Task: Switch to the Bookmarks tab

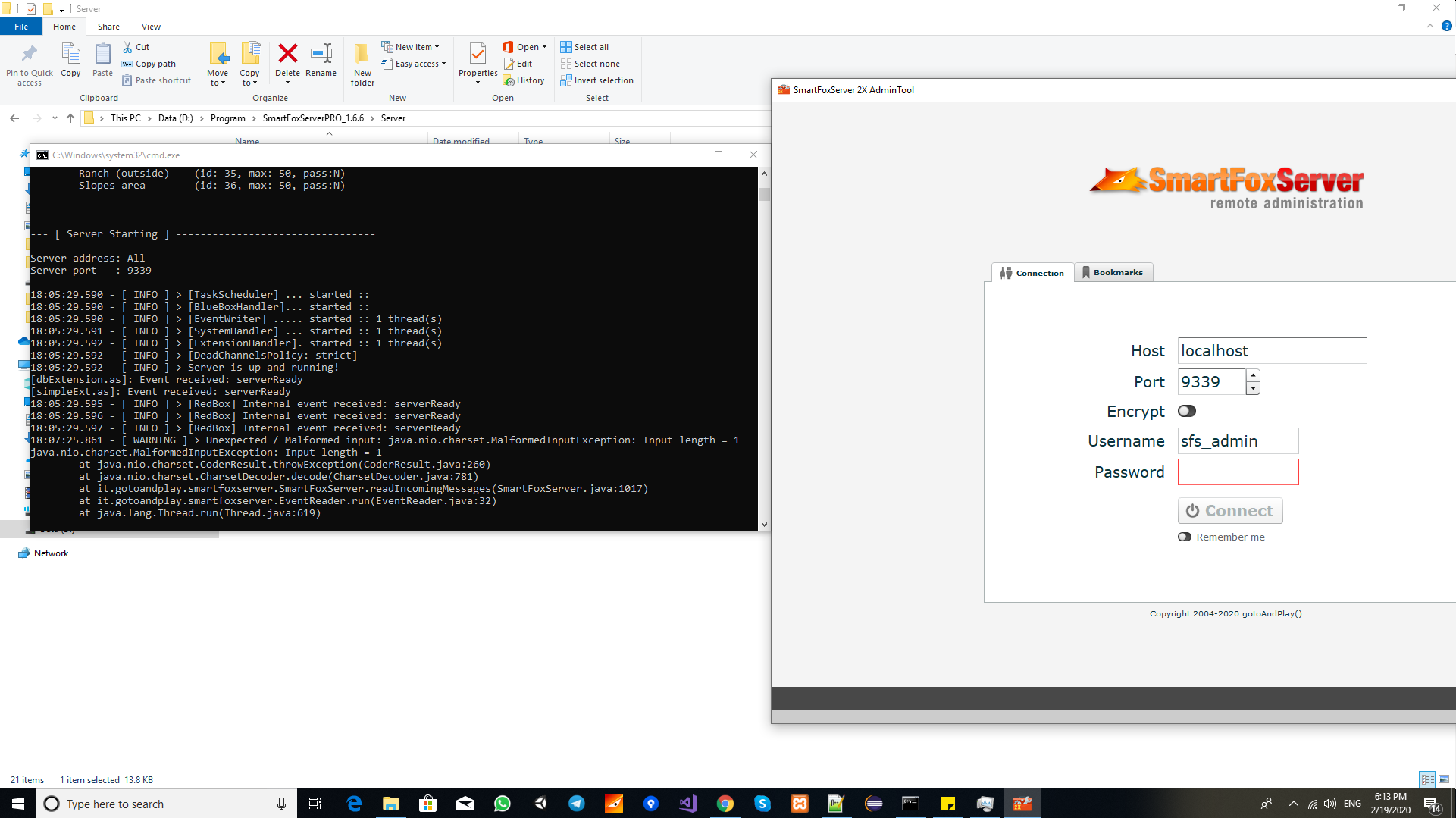Action: point(1113,272)
